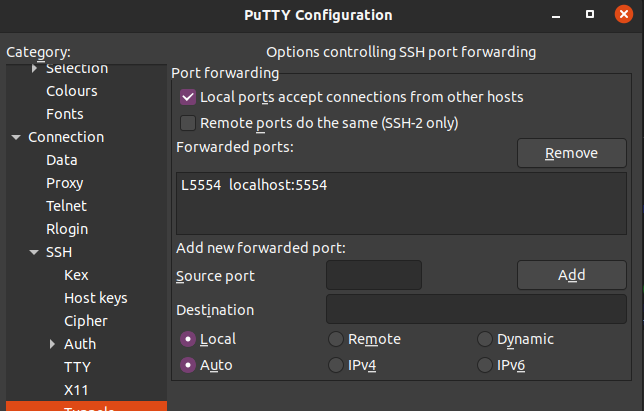Open the X11 category

coord(76,390)
